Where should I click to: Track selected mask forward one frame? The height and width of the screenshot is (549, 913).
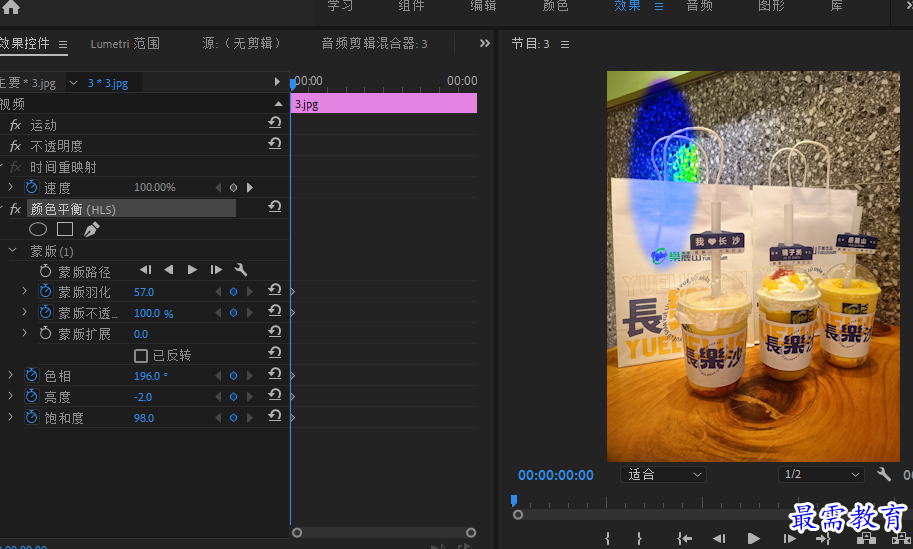pos(216,270)
